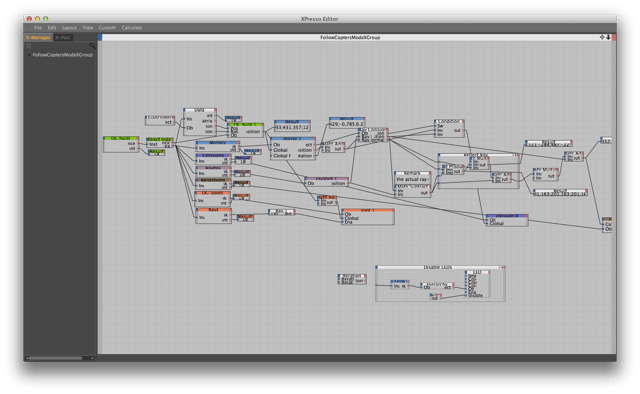Viewport: 640px width, 394px height.
Task: Click the magnifier search icon in X-Manager
Action: tap(92, 46)
